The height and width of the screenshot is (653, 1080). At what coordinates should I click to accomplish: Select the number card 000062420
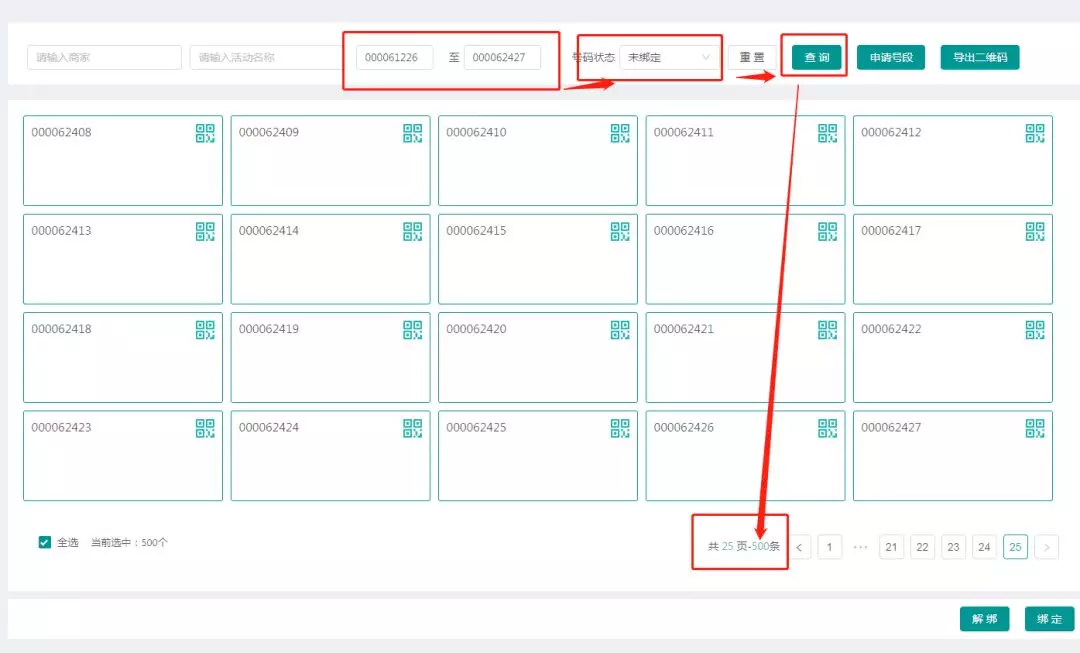coord(537,358)
